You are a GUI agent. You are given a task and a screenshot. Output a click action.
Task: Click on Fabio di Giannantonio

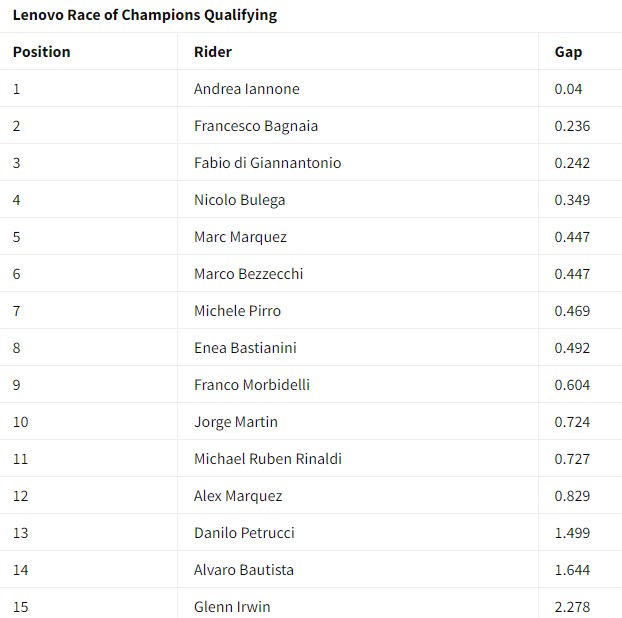(267, 163)
